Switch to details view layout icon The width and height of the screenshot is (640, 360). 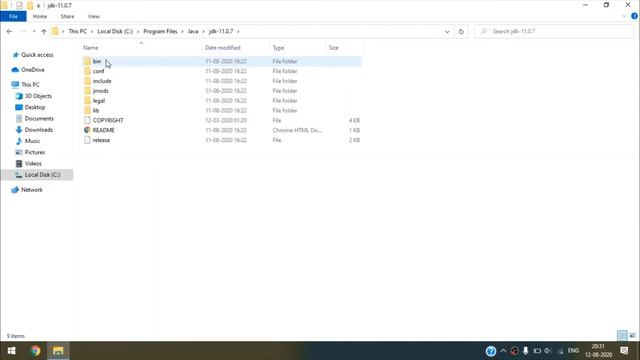pos(622,336)
